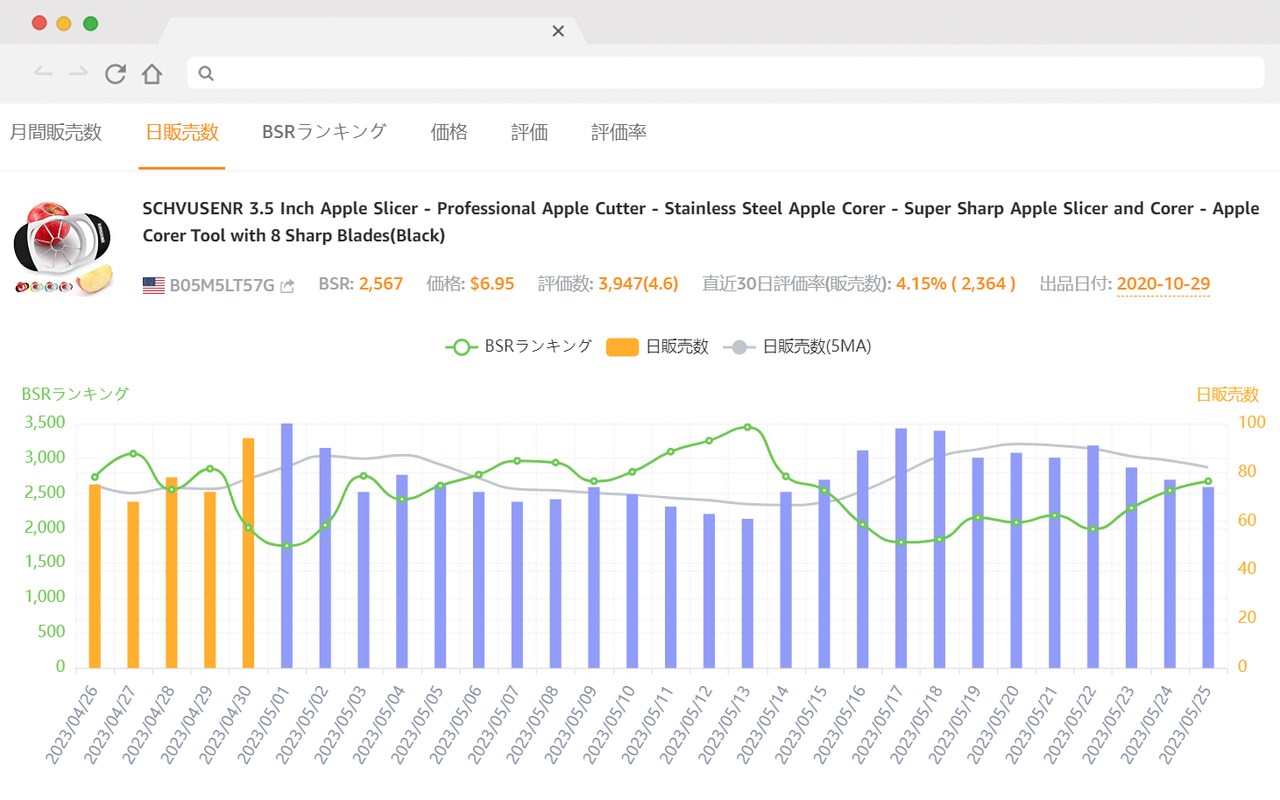
Task: Click the left axis label 3,500
Action: click(x=43, y=423)
